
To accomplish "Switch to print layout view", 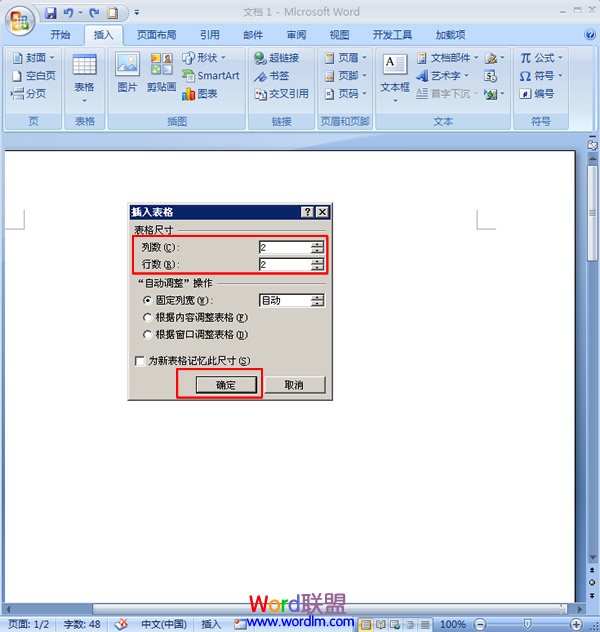I will click(365, 624).
